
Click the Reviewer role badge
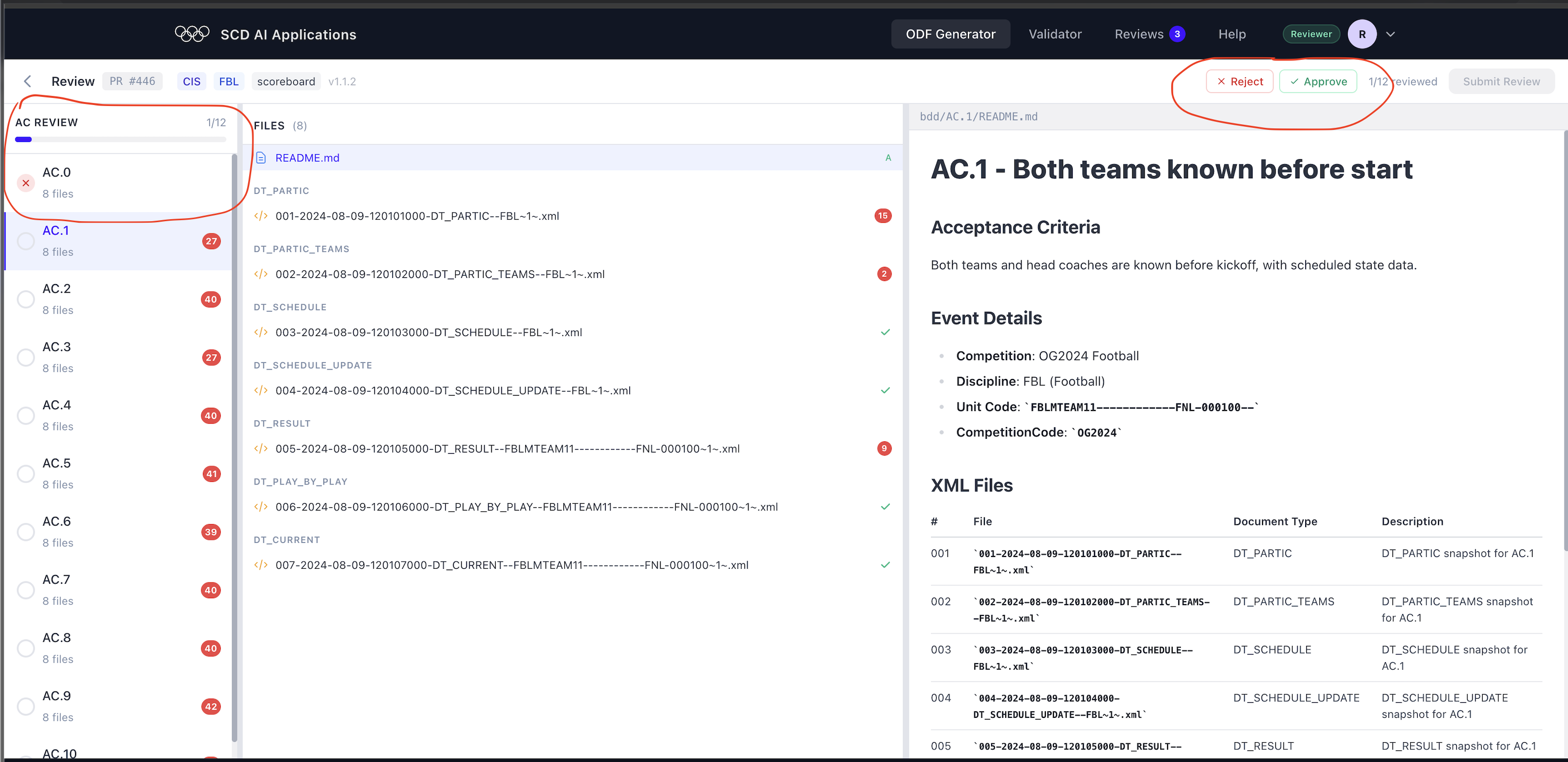coord(1311,34)
